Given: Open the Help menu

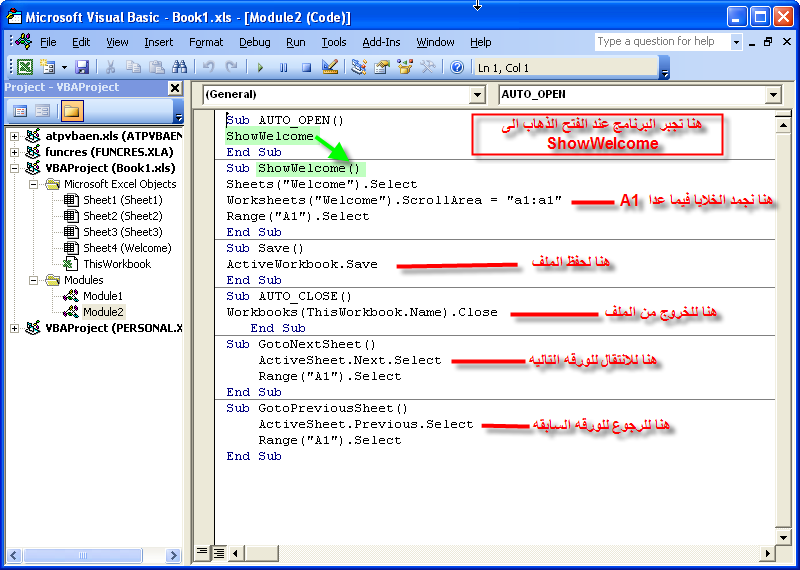Looking at the screenshot, I should point(481,42).
